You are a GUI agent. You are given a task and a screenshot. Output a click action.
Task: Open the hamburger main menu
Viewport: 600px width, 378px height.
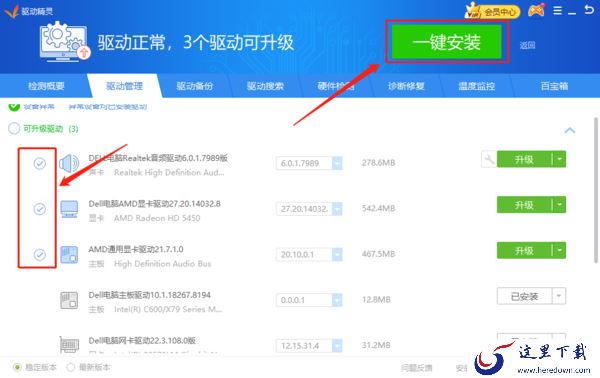point(558,11)
